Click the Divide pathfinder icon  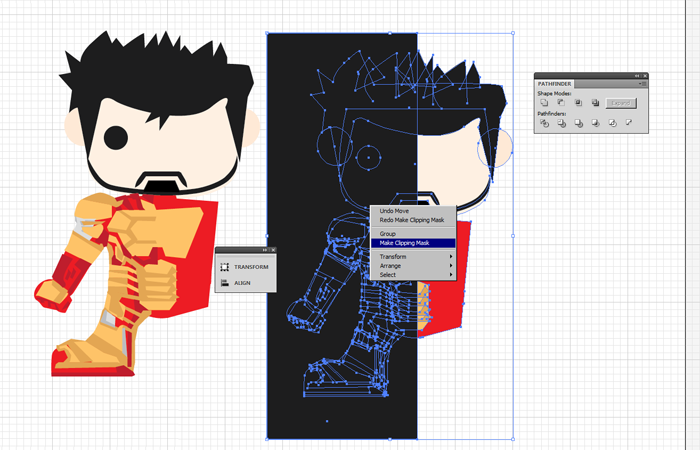[544, 123]
